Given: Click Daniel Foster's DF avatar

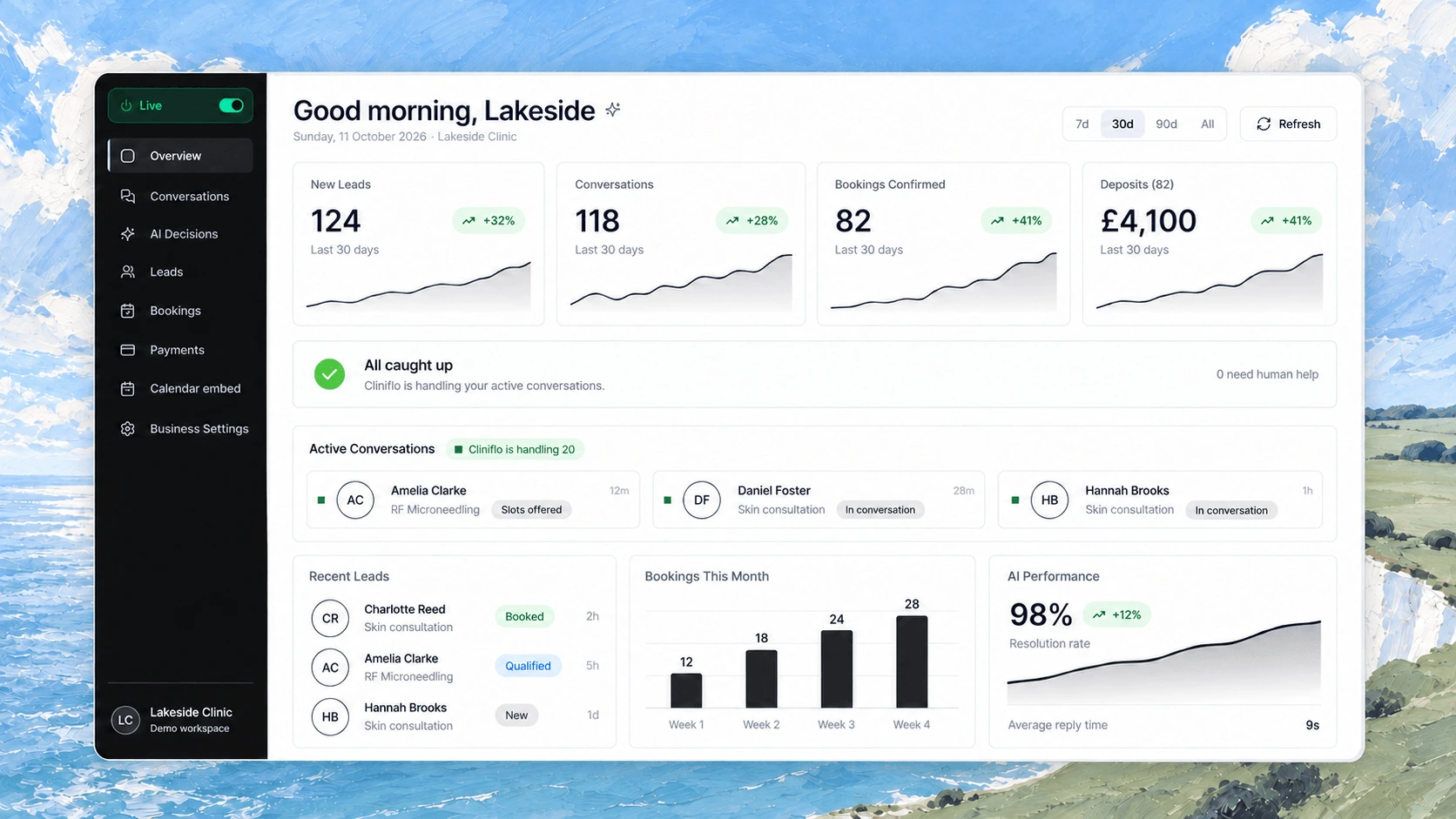Looking at the screenshot, I should coord(702,500).
